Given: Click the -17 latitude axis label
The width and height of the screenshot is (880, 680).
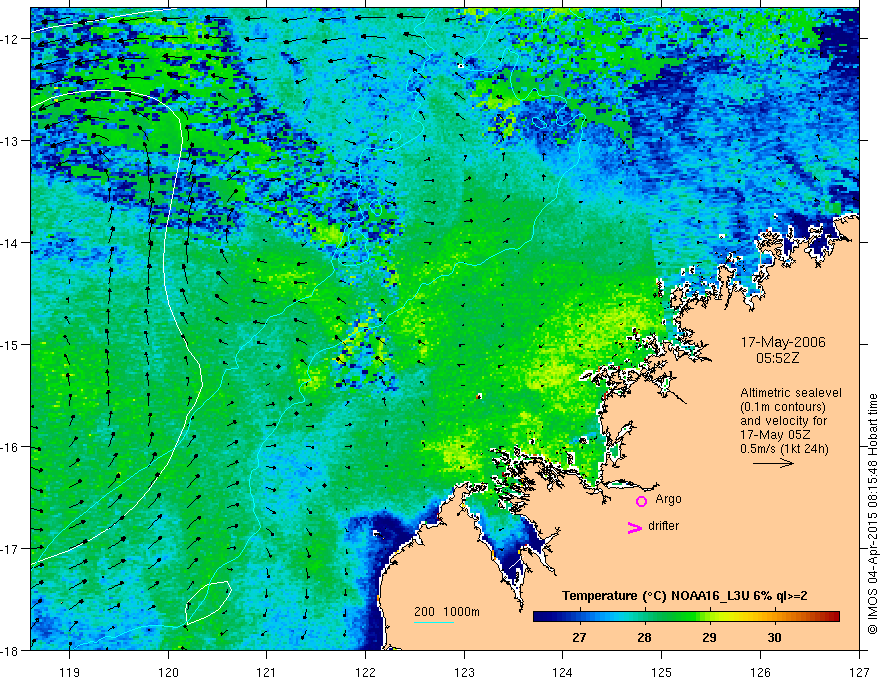Looking at the screenshot, I should [11, 549].
